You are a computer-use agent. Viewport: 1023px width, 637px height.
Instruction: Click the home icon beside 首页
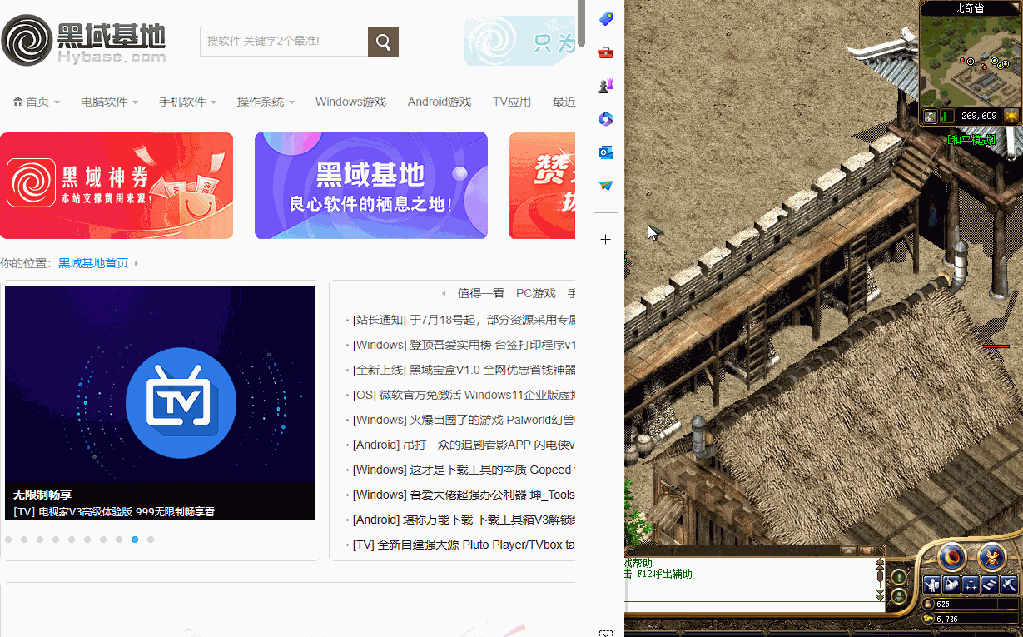pos(18,102)
